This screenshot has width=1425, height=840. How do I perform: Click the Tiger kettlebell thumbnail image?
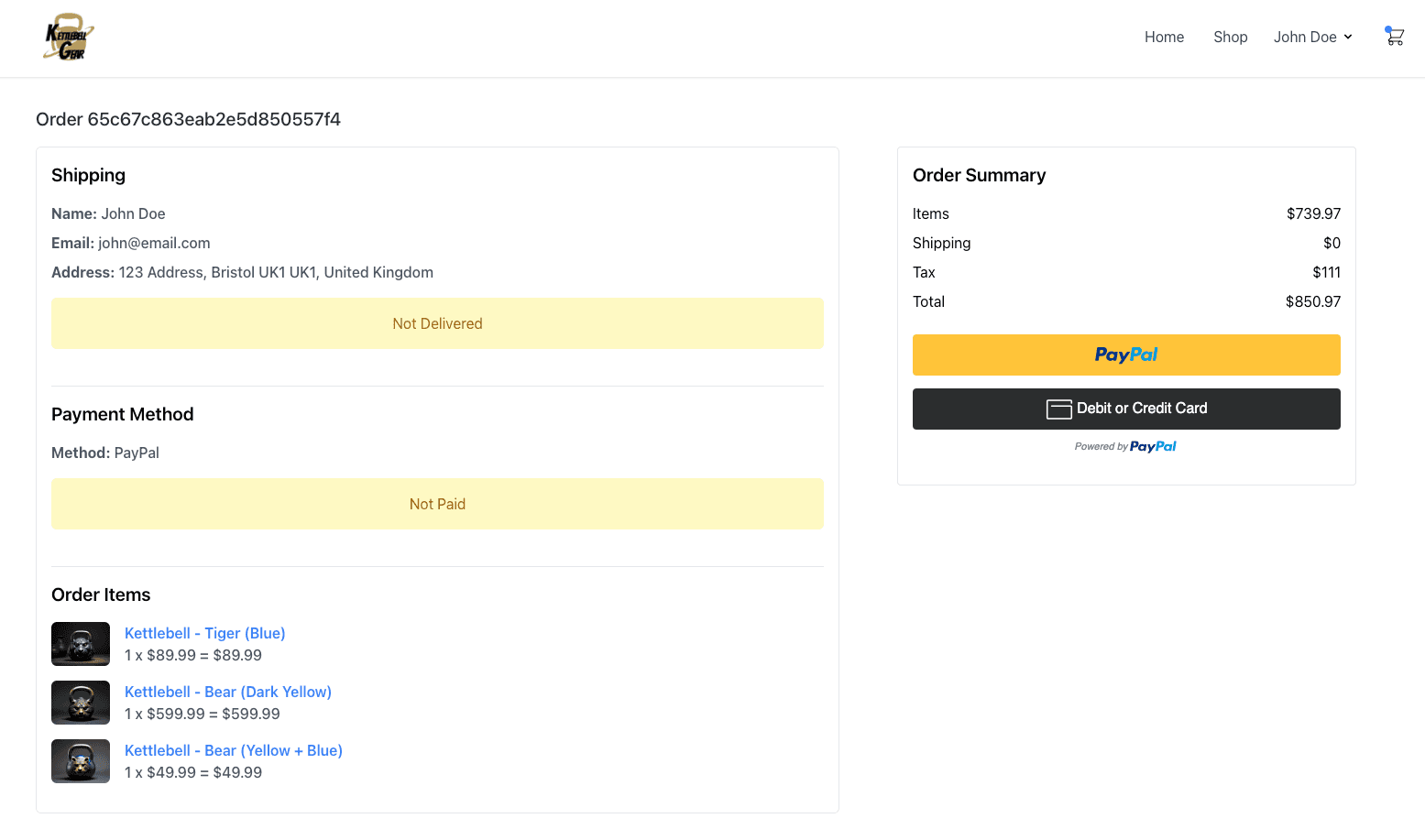[x=80, y=644]
